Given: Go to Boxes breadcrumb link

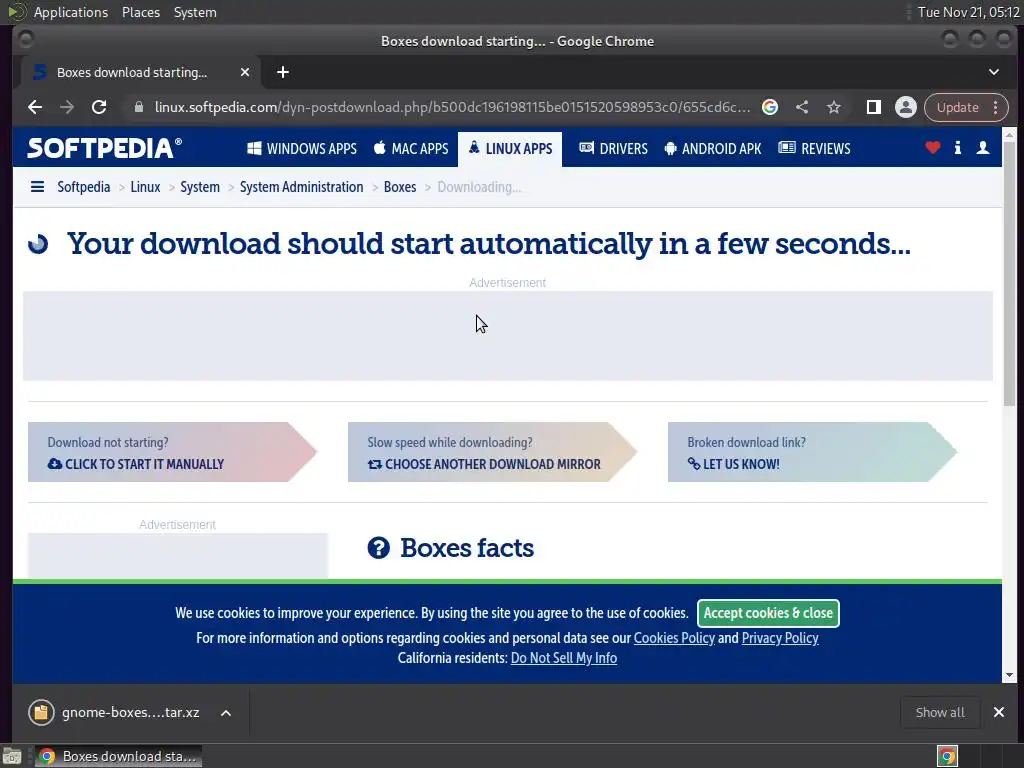Looking at the screenshot, I should pyautogui.click(x=400, y=187).
